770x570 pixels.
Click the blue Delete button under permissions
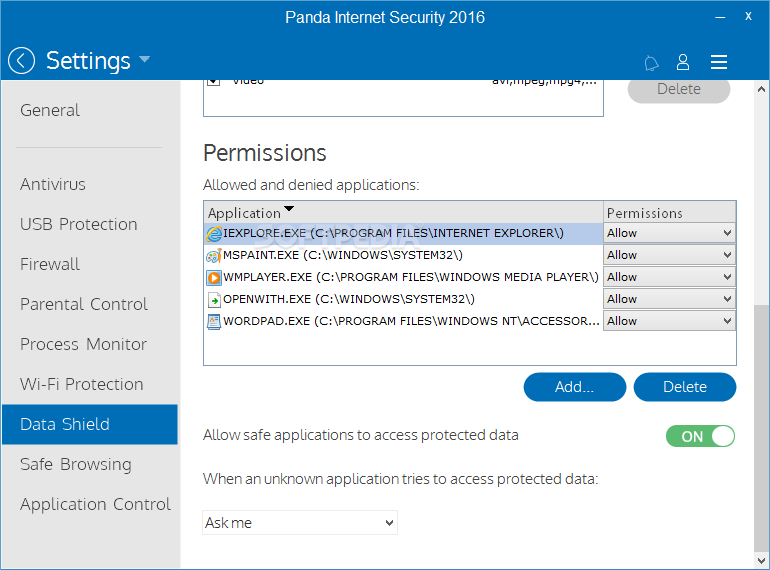tap(685, 387)
